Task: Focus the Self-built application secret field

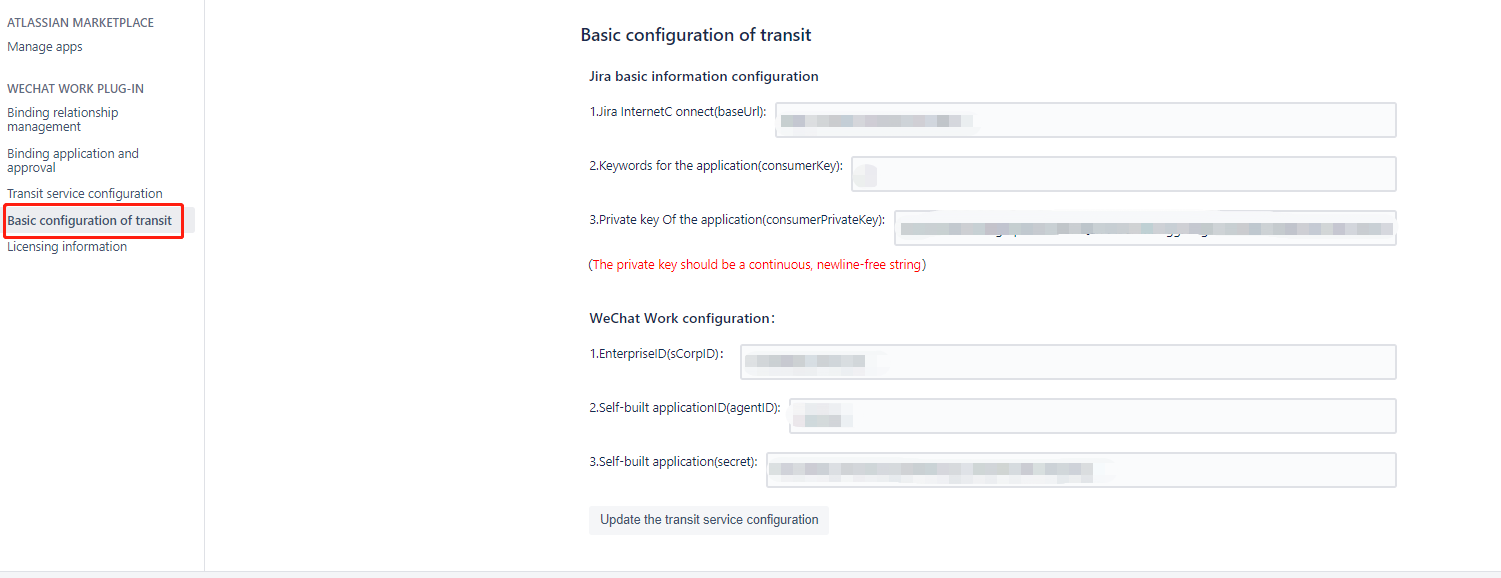Action: [1080, 470]
